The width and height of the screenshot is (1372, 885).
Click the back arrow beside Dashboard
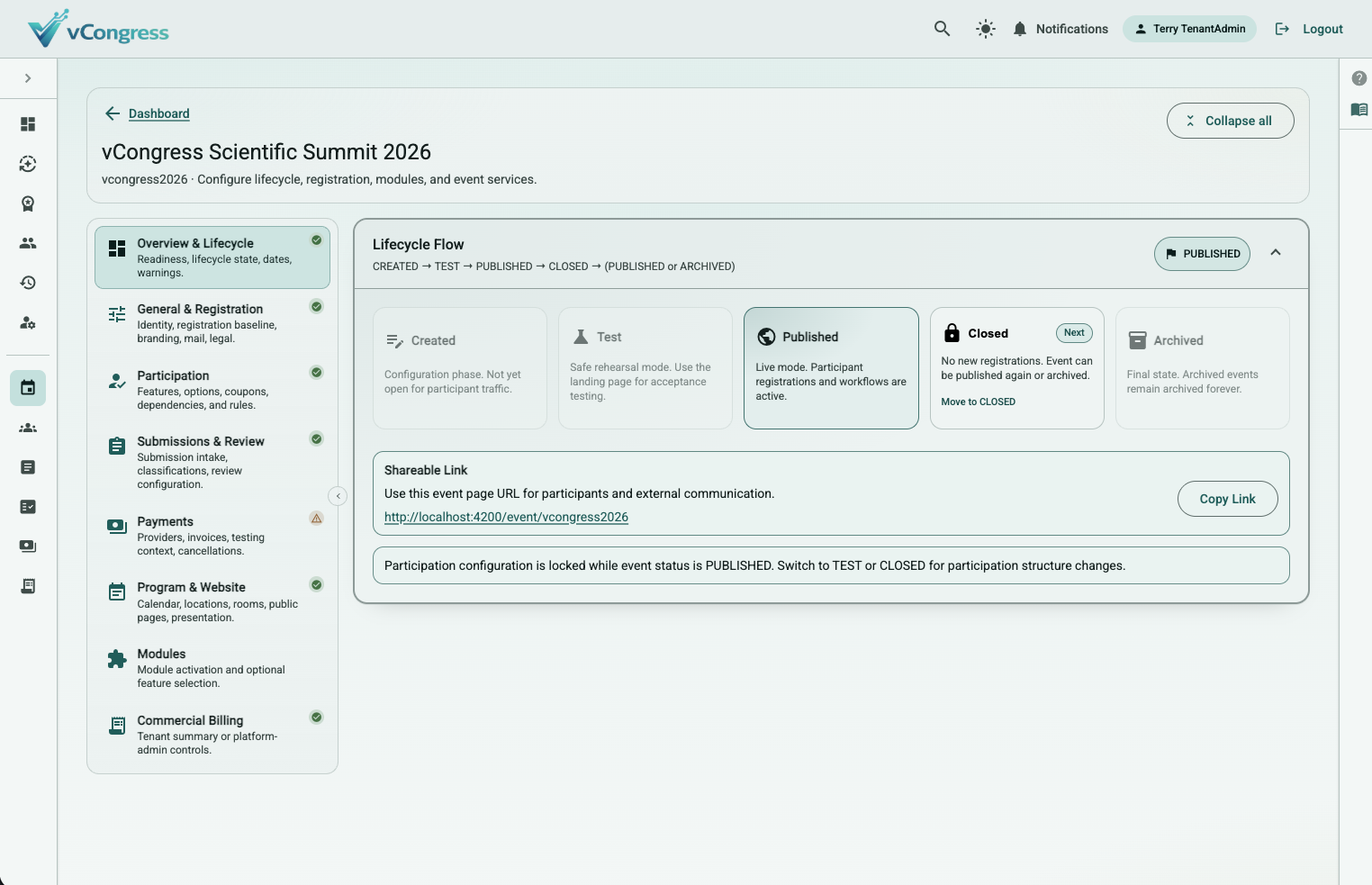tap(113, 113)
